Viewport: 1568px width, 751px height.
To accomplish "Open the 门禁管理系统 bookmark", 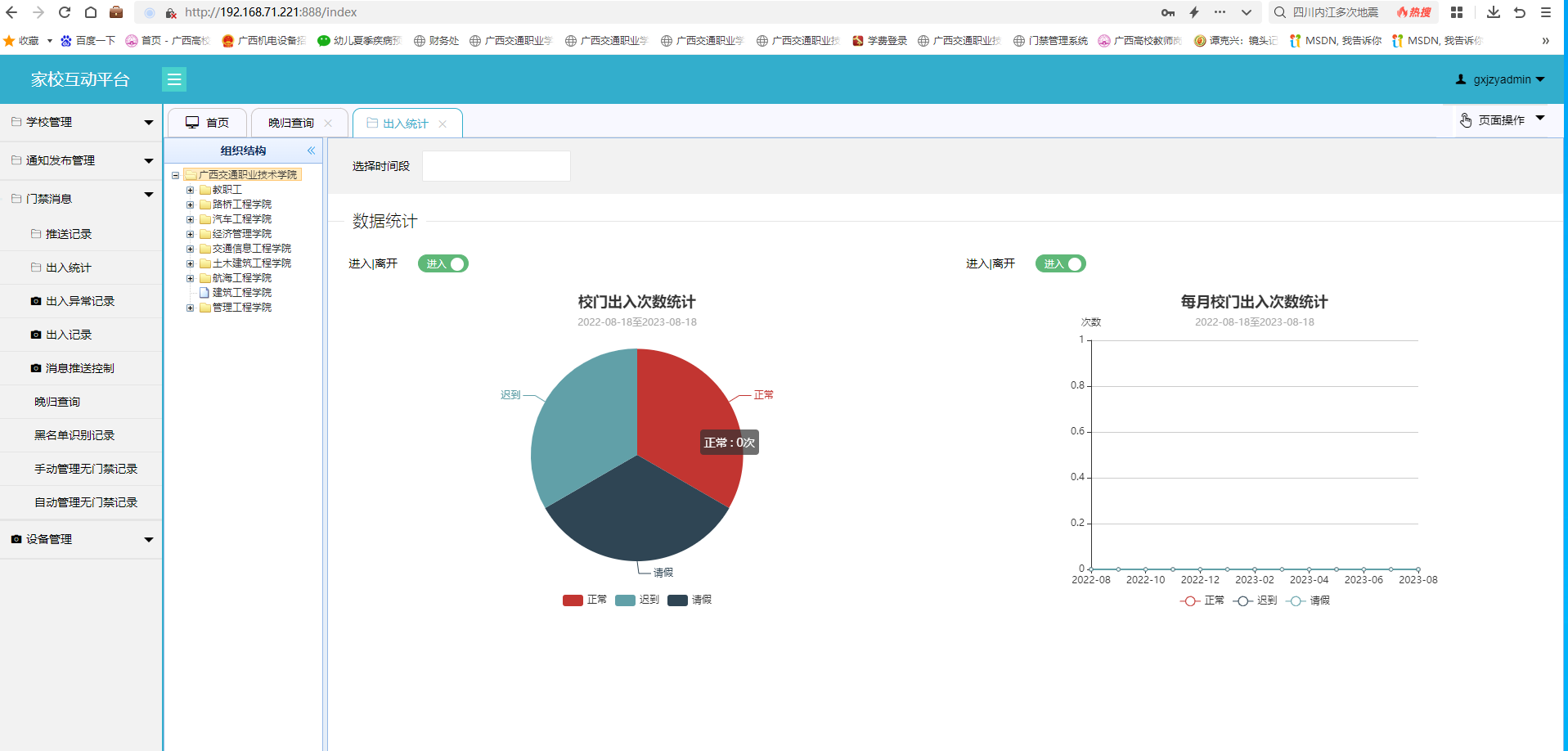I will pos(1050,40).
